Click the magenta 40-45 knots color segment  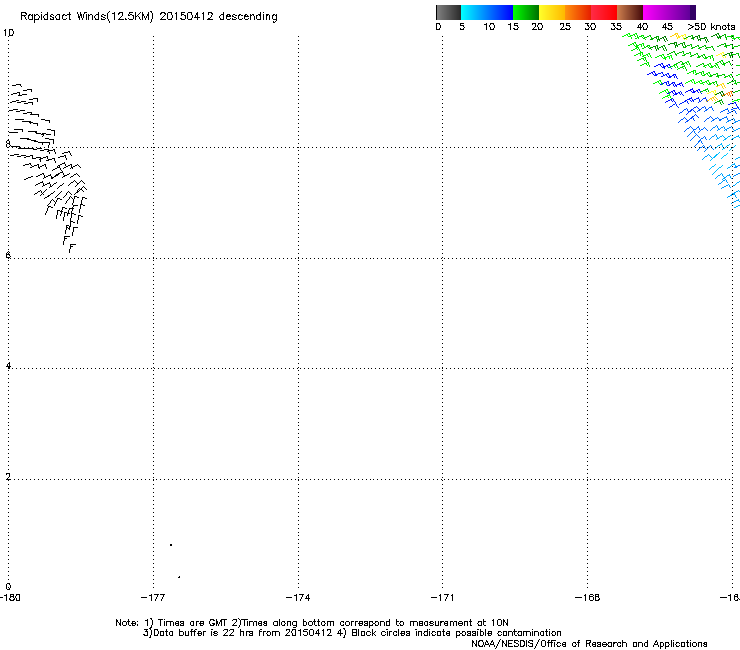tap(656, 12)
